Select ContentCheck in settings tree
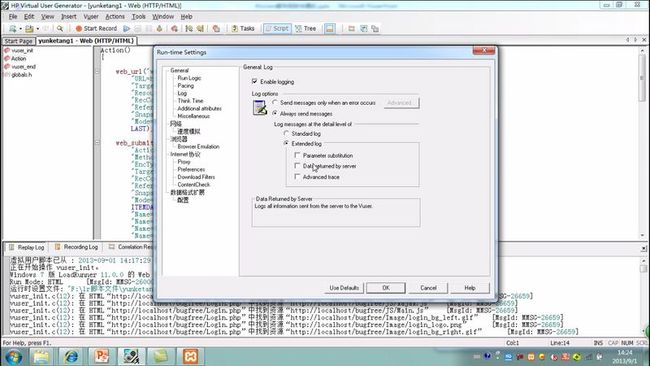 point(194,184)
